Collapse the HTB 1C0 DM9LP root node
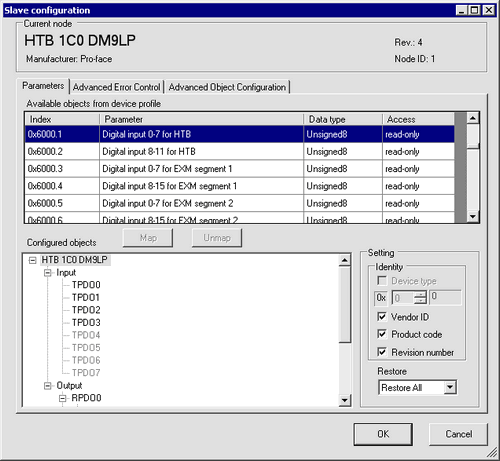The image size is (500, 461). click(32, 260)
